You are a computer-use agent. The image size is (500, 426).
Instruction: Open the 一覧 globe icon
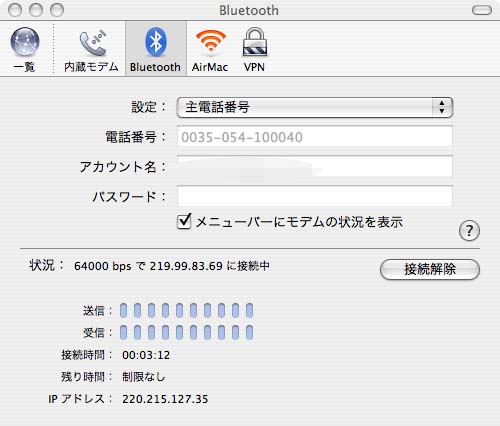point(25,42)
